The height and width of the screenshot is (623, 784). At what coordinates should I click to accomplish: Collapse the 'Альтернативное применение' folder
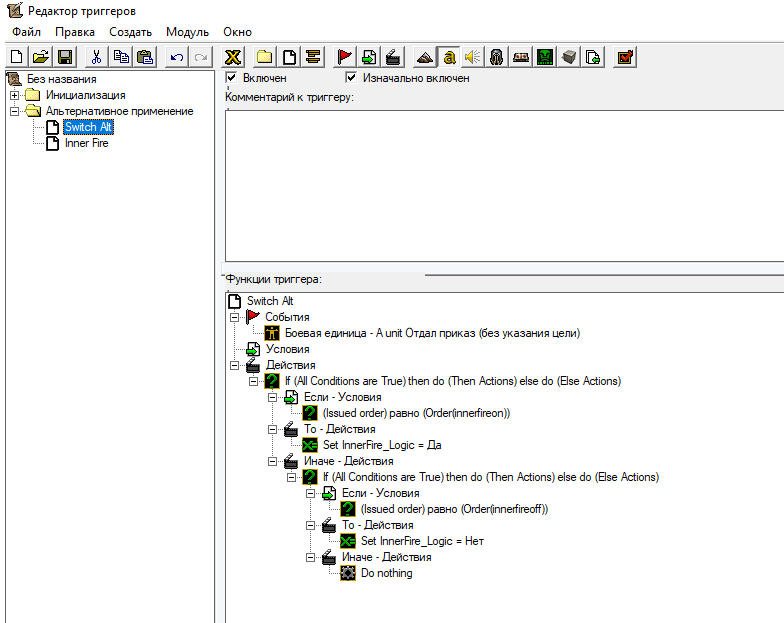(14, 111)
